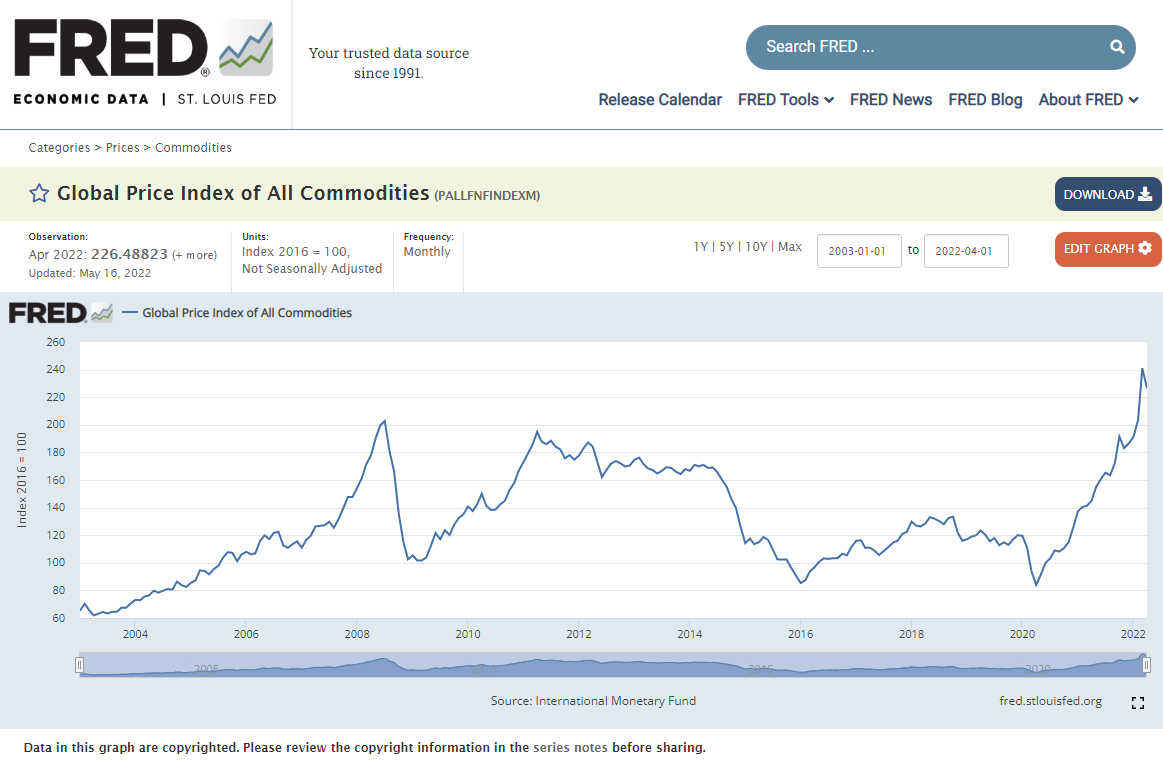This screenshot has height=765, width=1163.
Task: Open the Release Calendar menu item
Action: 660,99
